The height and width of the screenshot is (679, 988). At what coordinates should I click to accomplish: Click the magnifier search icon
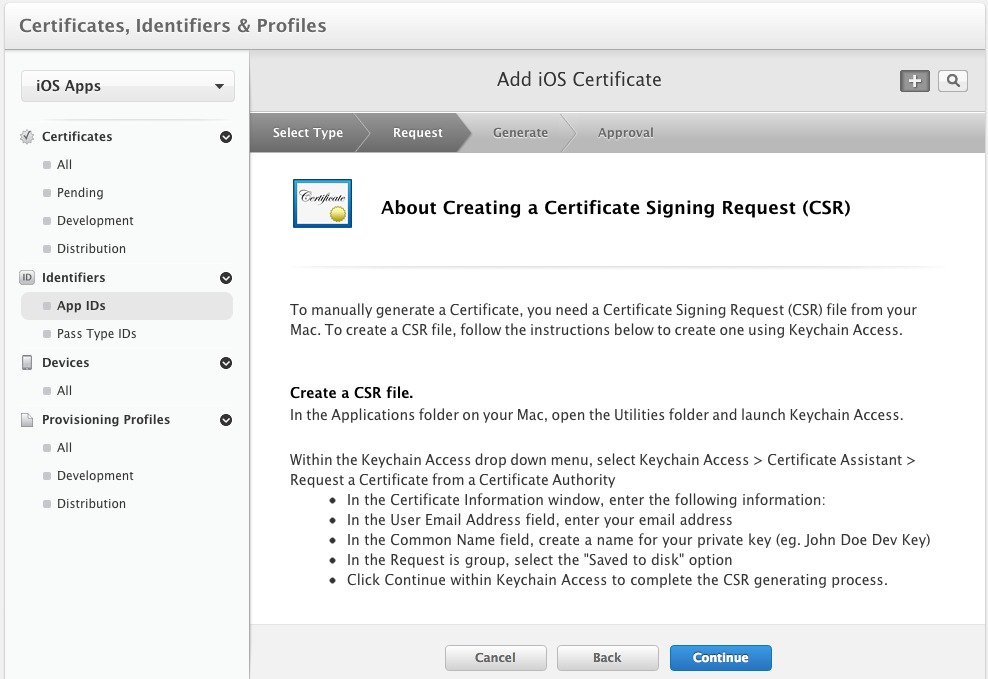pos(953,81)
